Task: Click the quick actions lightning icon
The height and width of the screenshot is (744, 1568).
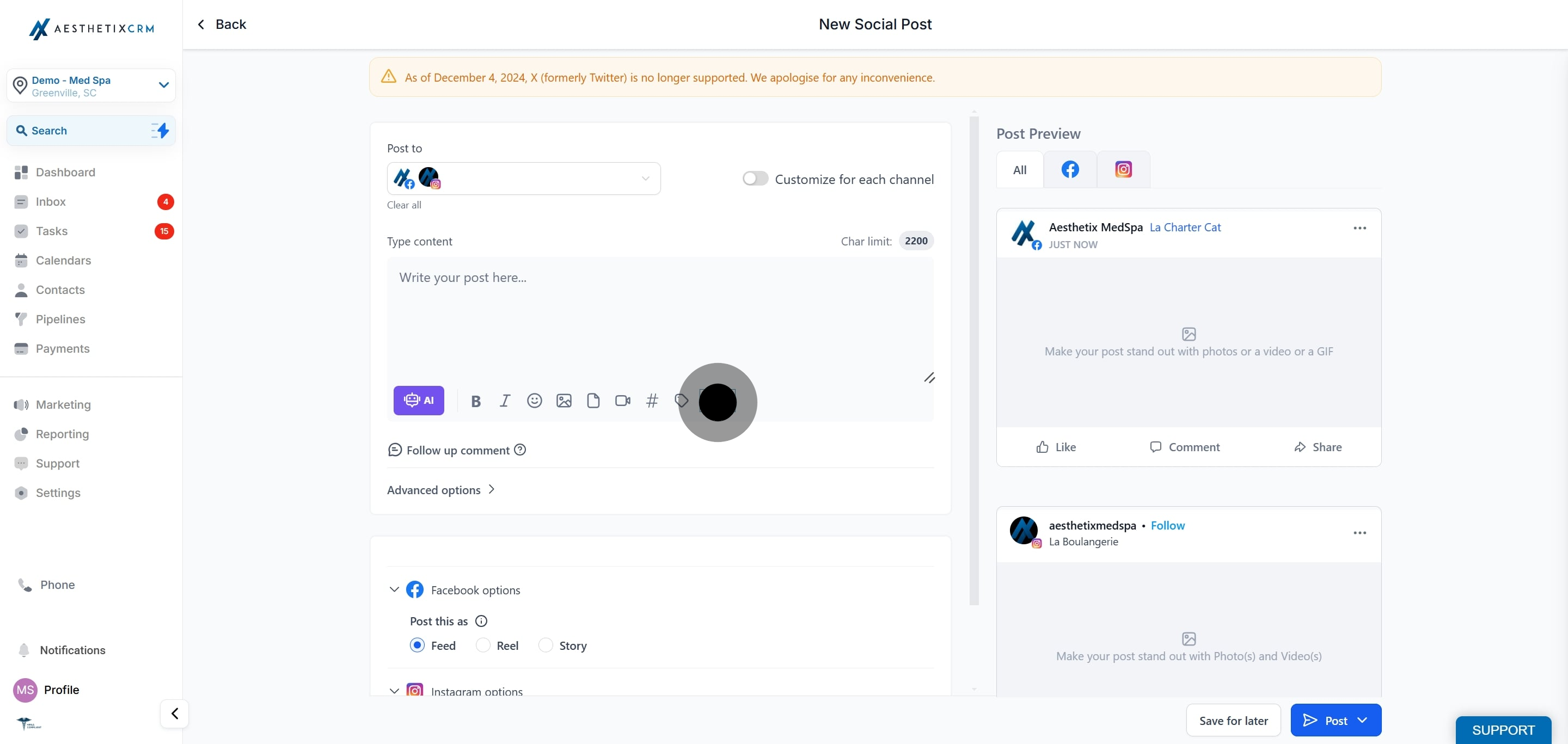Action: tap(160, 130)
